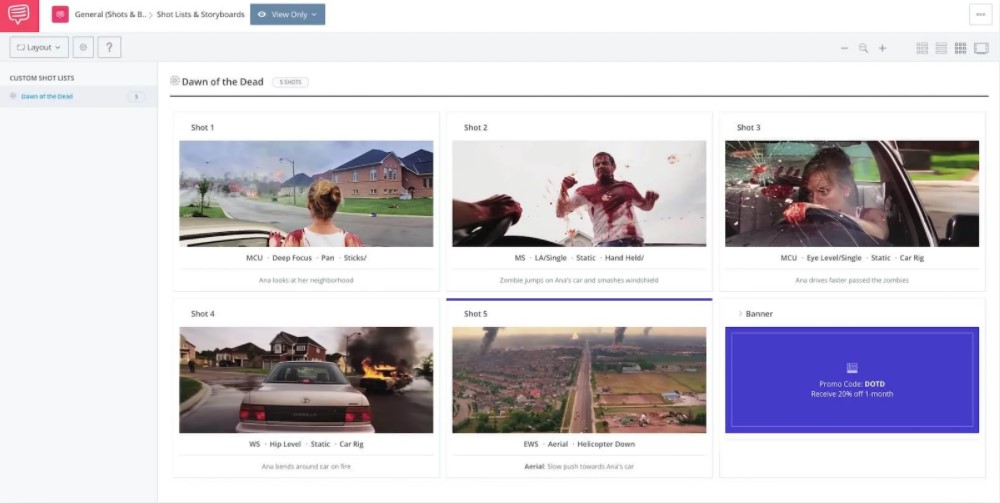This screenshot has width=1000, height=503.
Task: Click Shot 4 specs WS Hip Level Static
Action: 306,444
